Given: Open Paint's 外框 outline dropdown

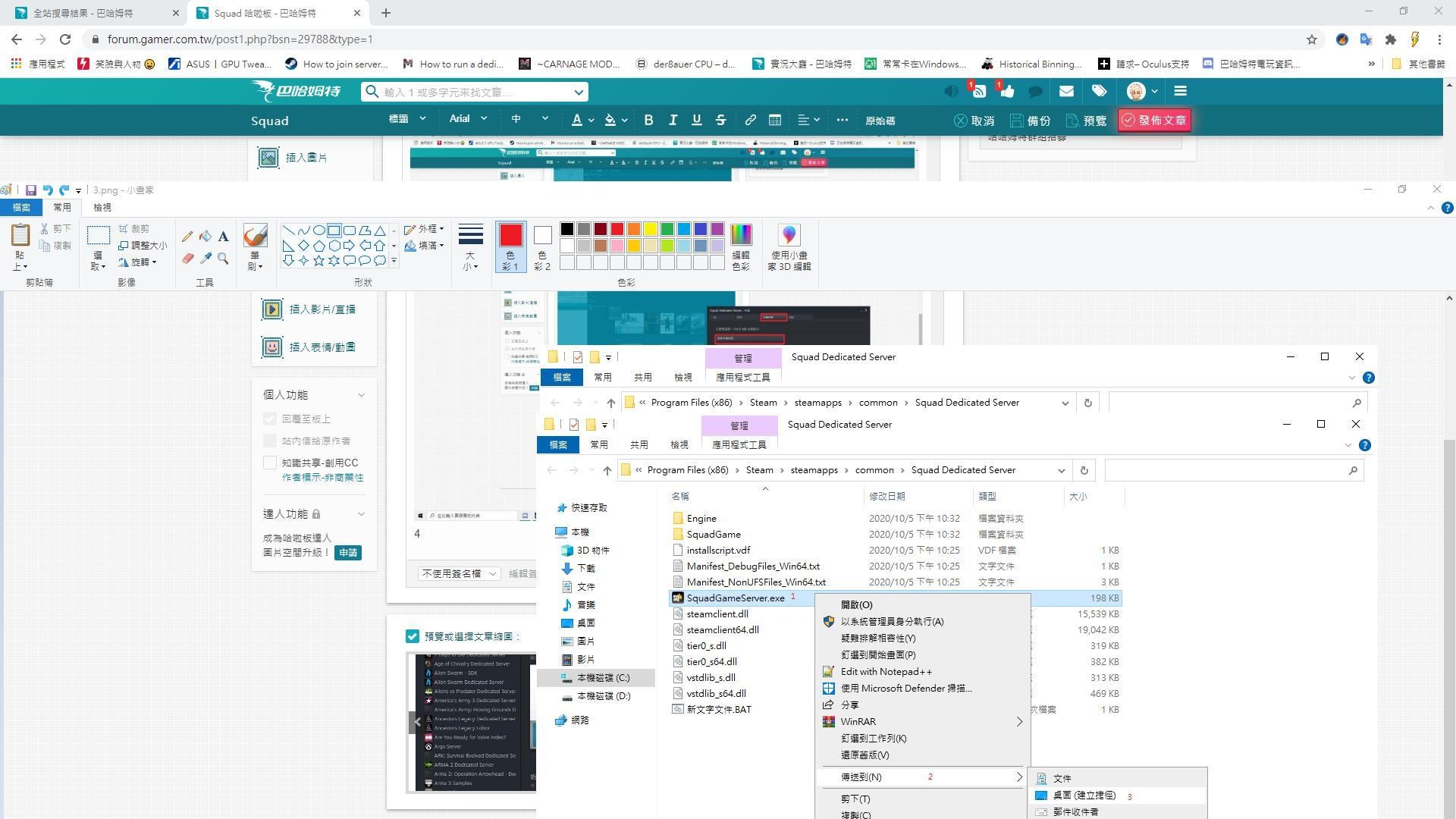Looking at the screenshot, I should [424, 228].
